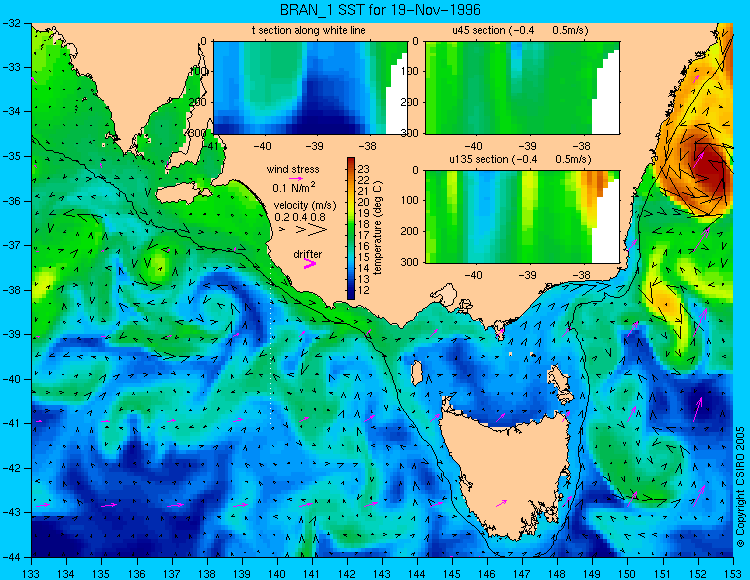Click the white dotted section line on the map
This screenshot has height=580, width=750.
click(271, 342)
